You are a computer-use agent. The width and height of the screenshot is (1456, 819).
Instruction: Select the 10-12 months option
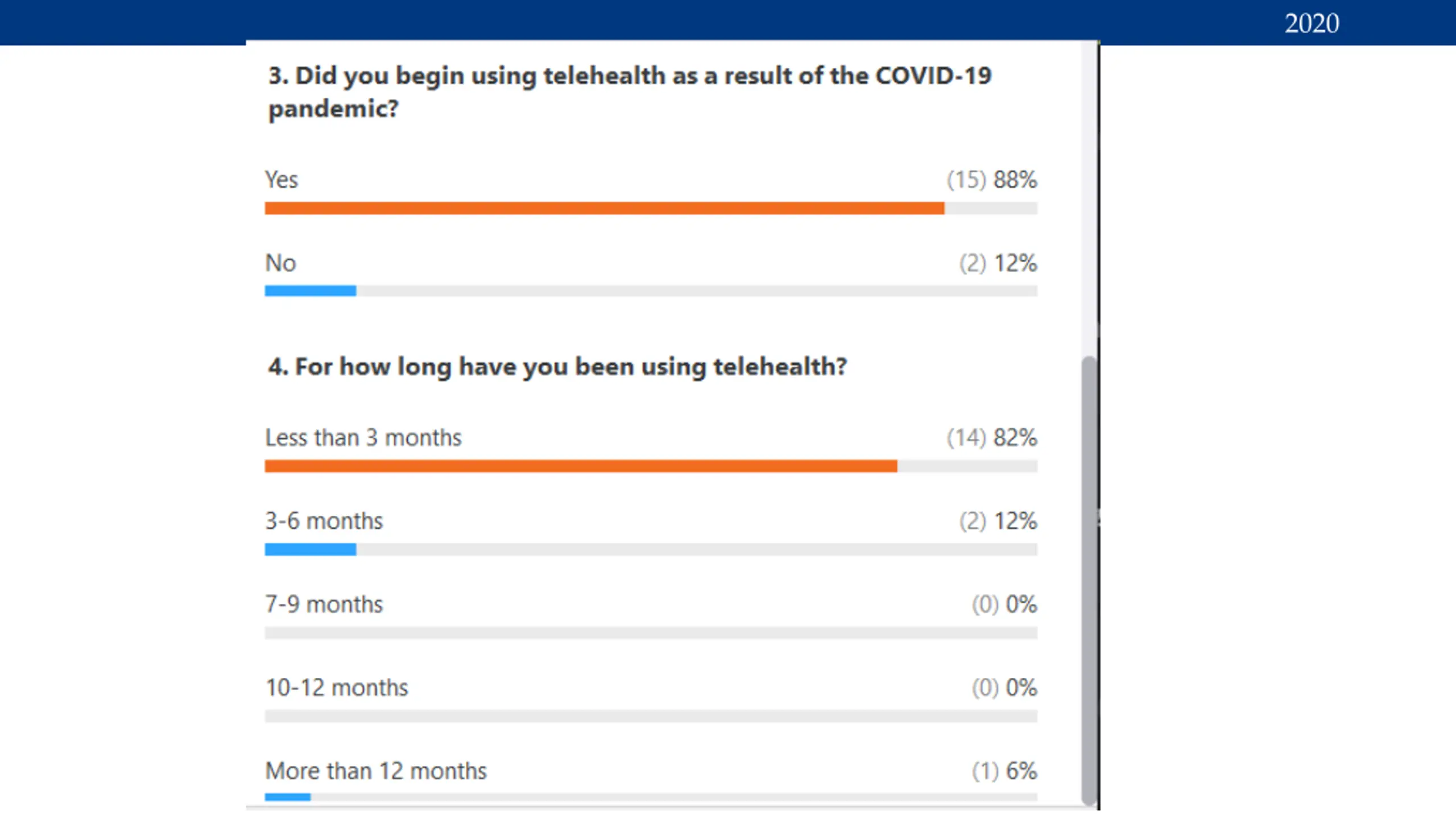click(x=337, y=688)
